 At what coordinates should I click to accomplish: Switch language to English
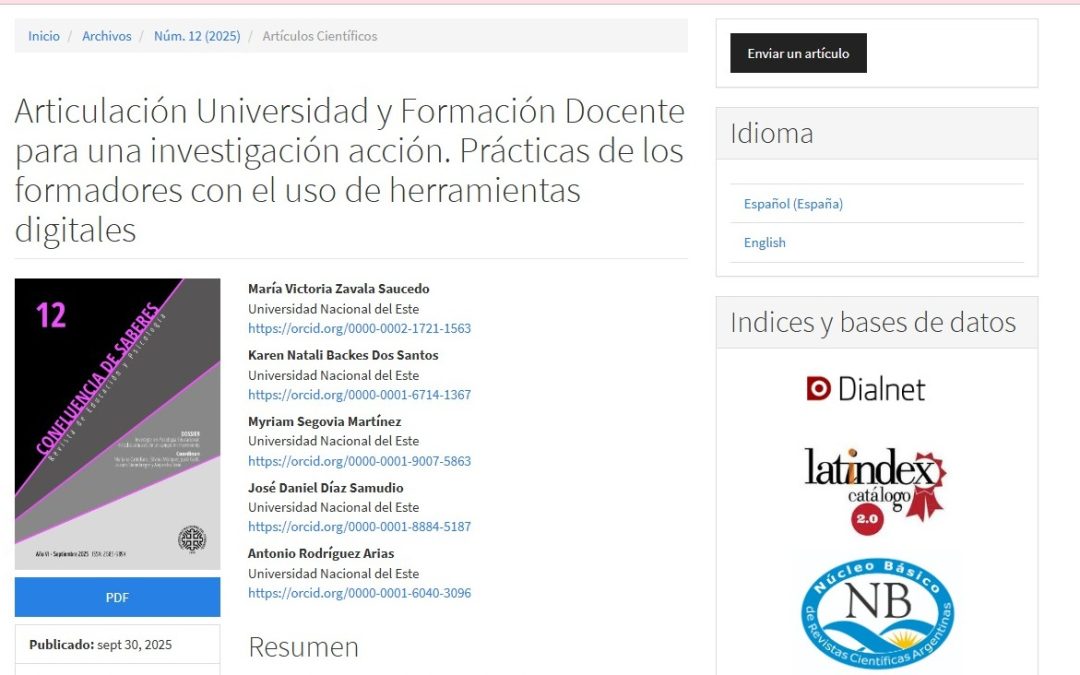coord(765,243)
